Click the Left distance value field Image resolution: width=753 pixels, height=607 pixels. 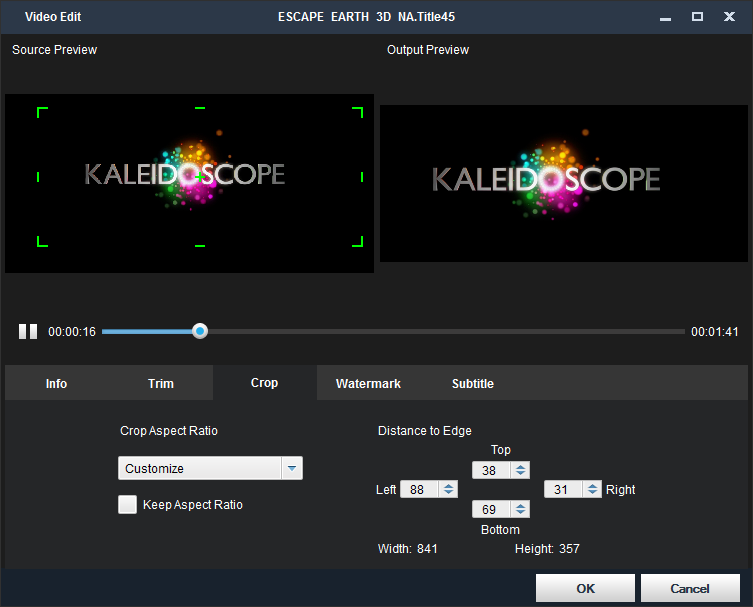pyautogui.click(x=419, y=489)
